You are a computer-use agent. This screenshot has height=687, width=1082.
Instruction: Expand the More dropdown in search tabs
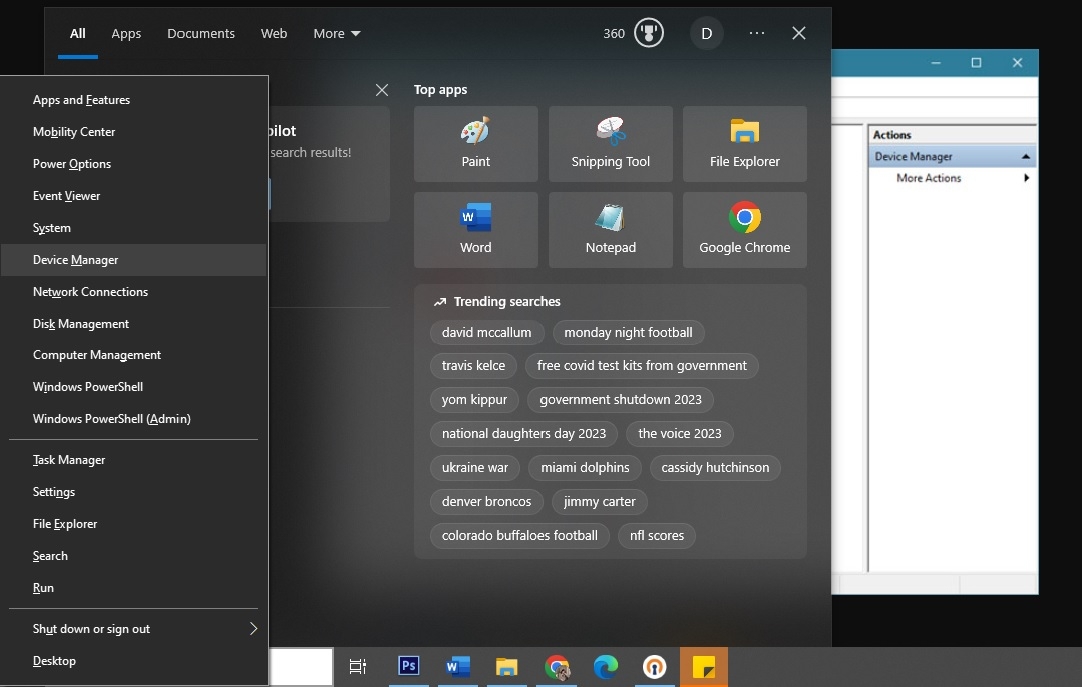coord(337,33)
